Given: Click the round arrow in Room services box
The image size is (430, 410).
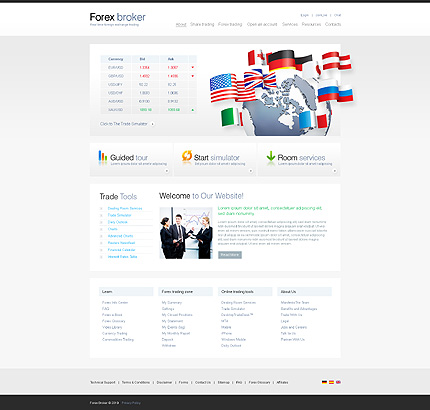Looking at the screenshot, I should click(335, 171).
